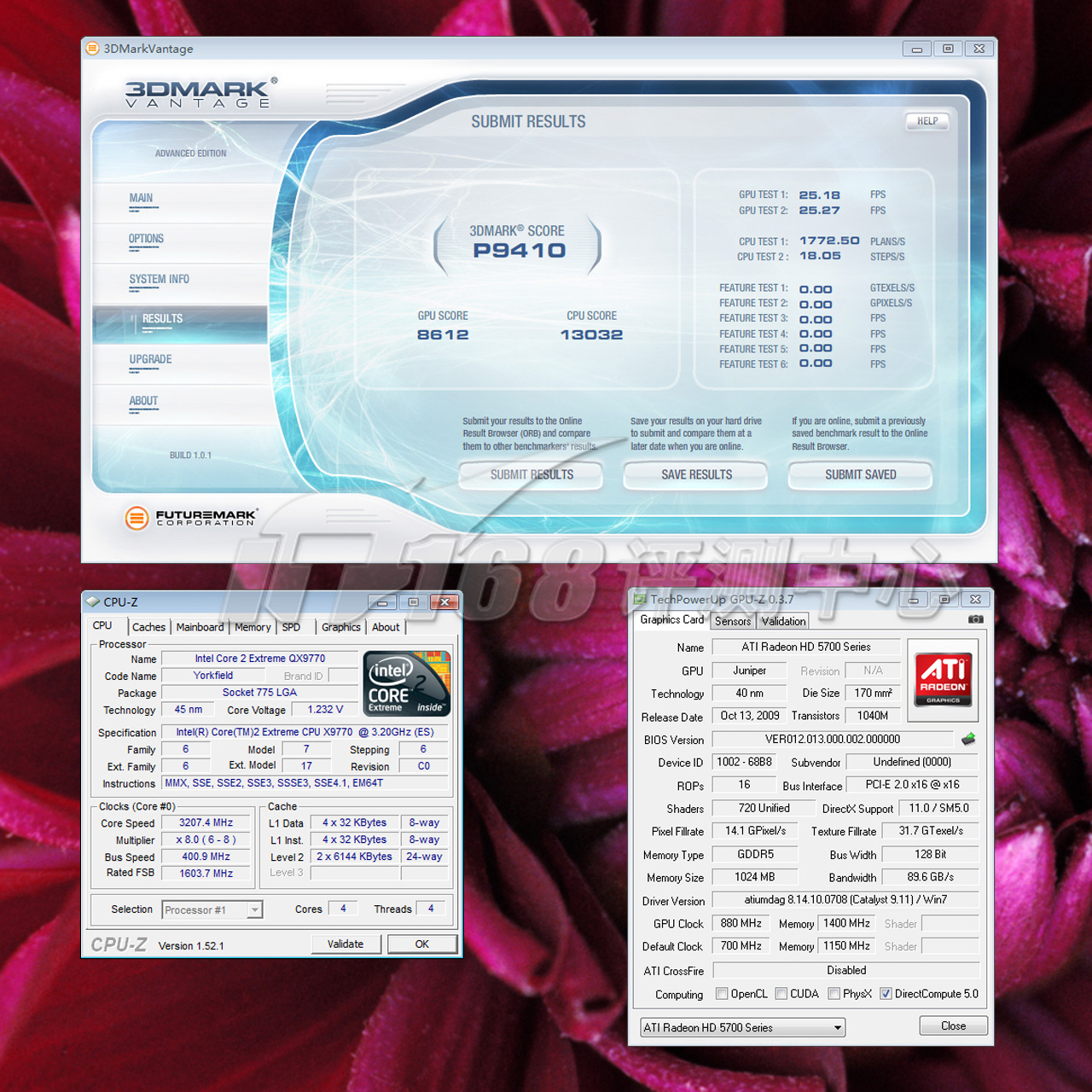Click the GPU-Z screenshot camera icon
This screenshot has height=1092, width=1092.
[x=975, y=619]
